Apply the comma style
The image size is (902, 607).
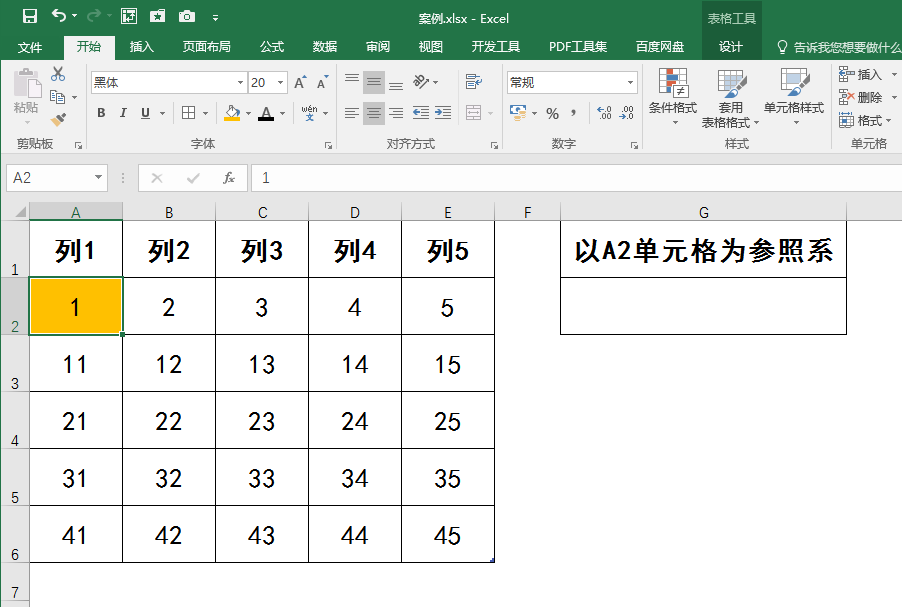pos(574,113)
